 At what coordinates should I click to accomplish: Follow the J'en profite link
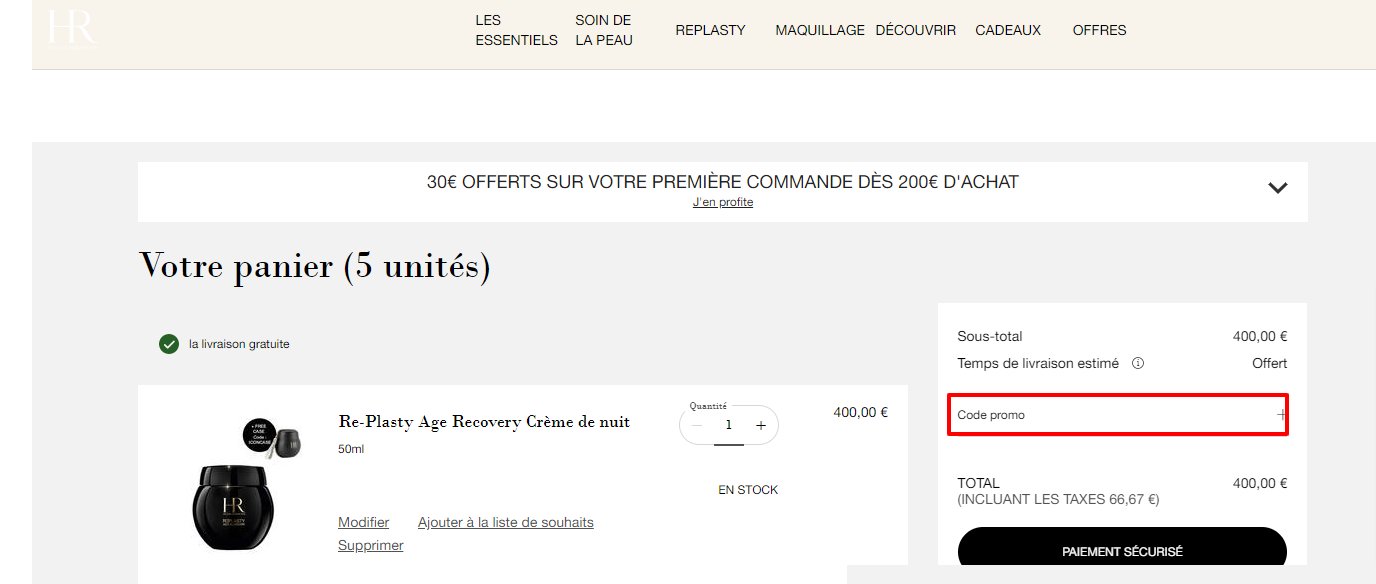[723, 202]
